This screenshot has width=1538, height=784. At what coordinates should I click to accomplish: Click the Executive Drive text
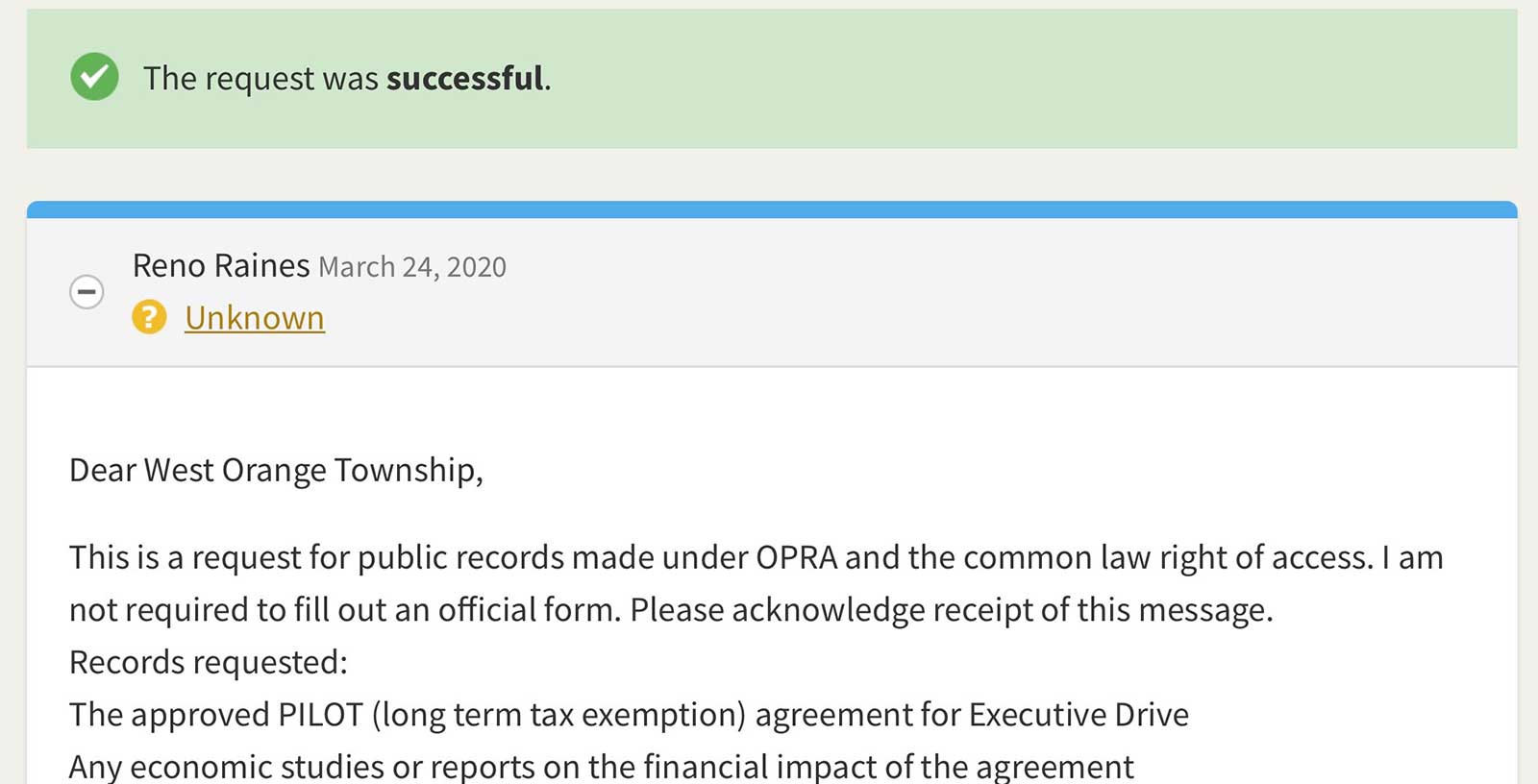click(x=1079, y=715)
